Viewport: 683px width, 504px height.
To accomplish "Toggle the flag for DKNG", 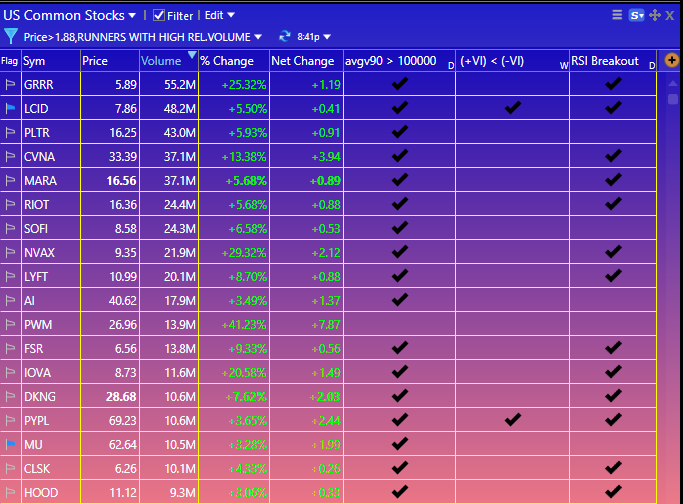I will tap(10, 396).
